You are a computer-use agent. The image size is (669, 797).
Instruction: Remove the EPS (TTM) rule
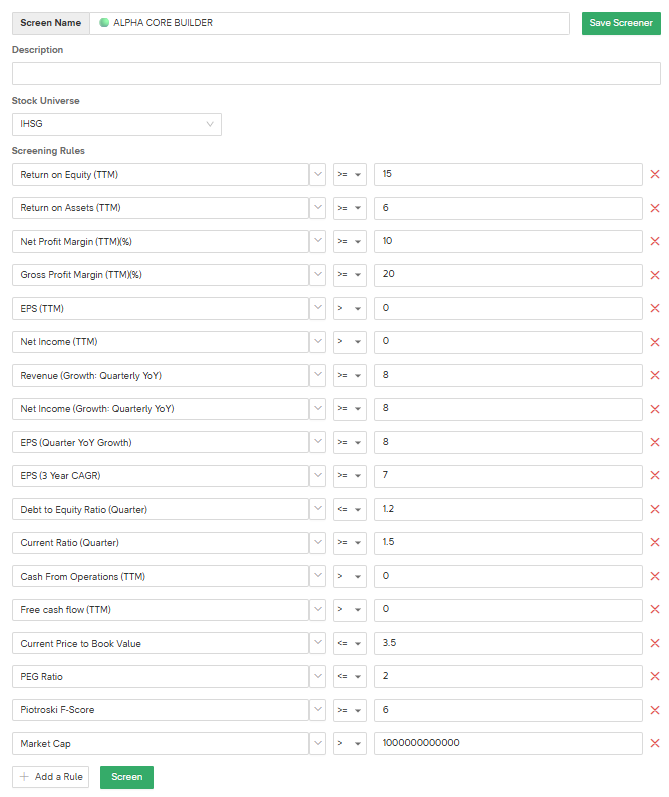[x=655, y=308]
